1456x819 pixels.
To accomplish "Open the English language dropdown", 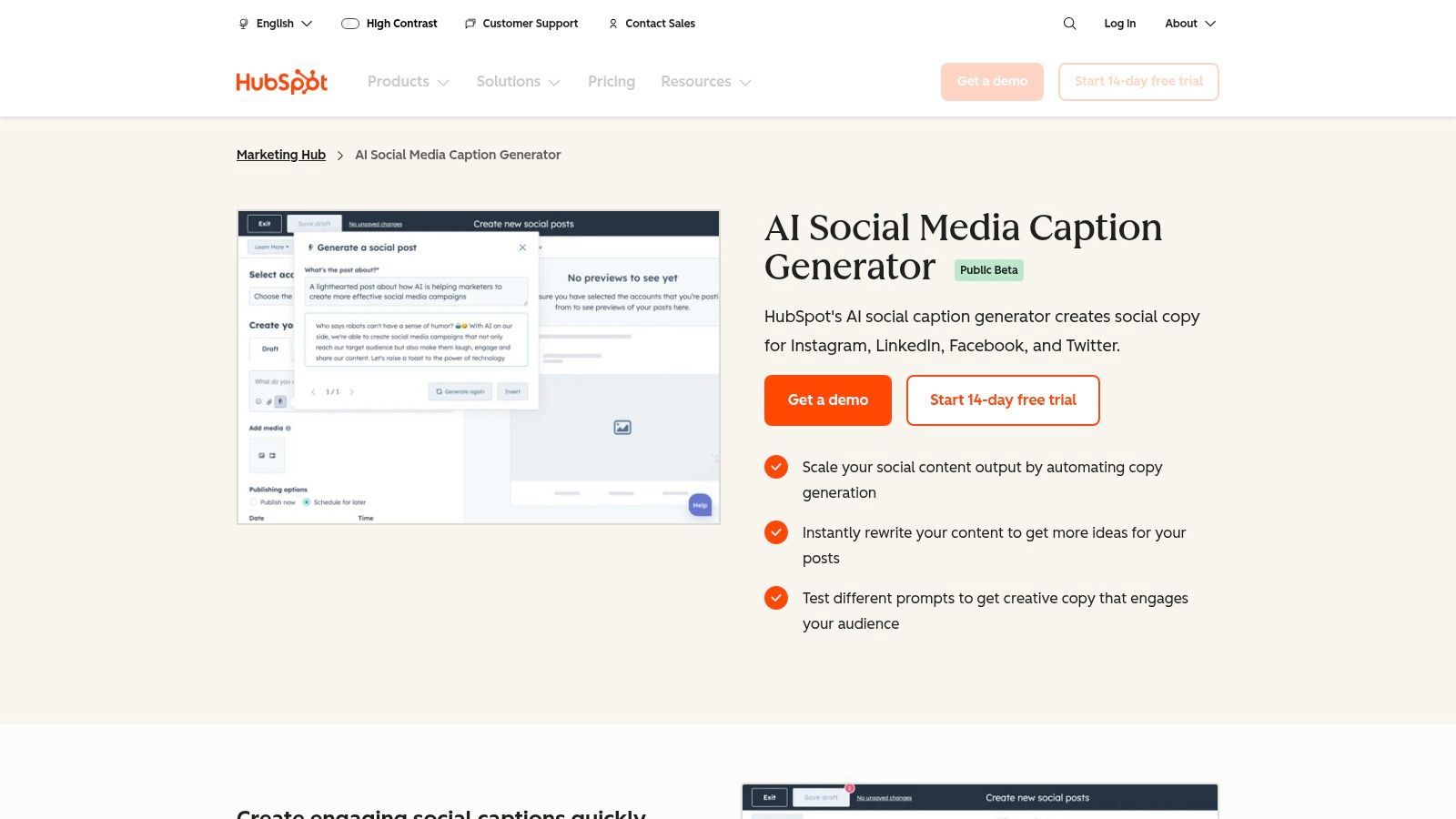I will point(276,24).
